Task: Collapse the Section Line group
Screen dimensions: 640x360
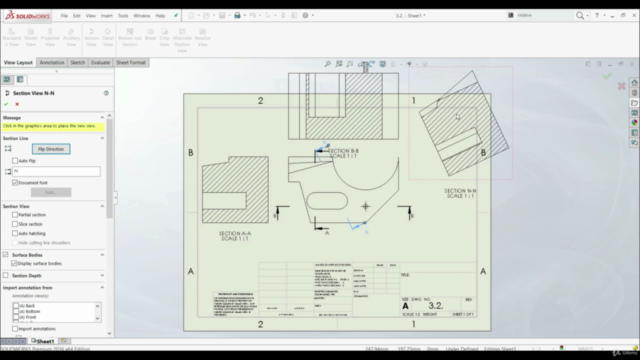Action: coord(102,138)
